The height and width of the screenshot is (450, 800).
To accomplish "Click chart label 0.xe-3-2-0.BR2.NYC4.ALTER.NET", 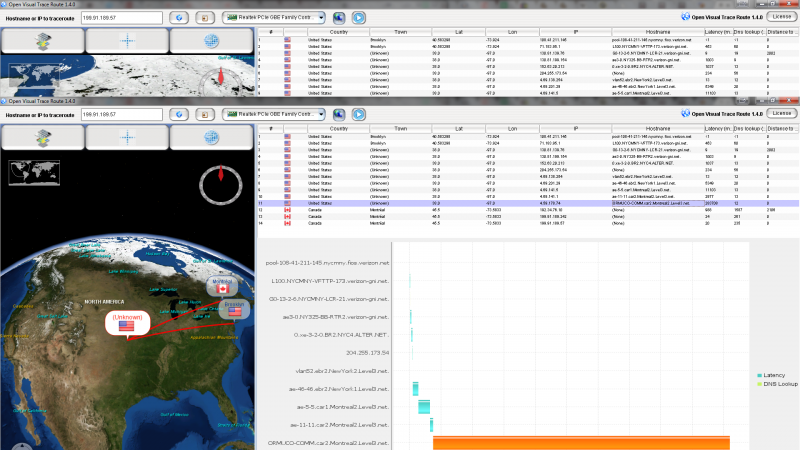I will pyautogui.click(x=341, y=335).
